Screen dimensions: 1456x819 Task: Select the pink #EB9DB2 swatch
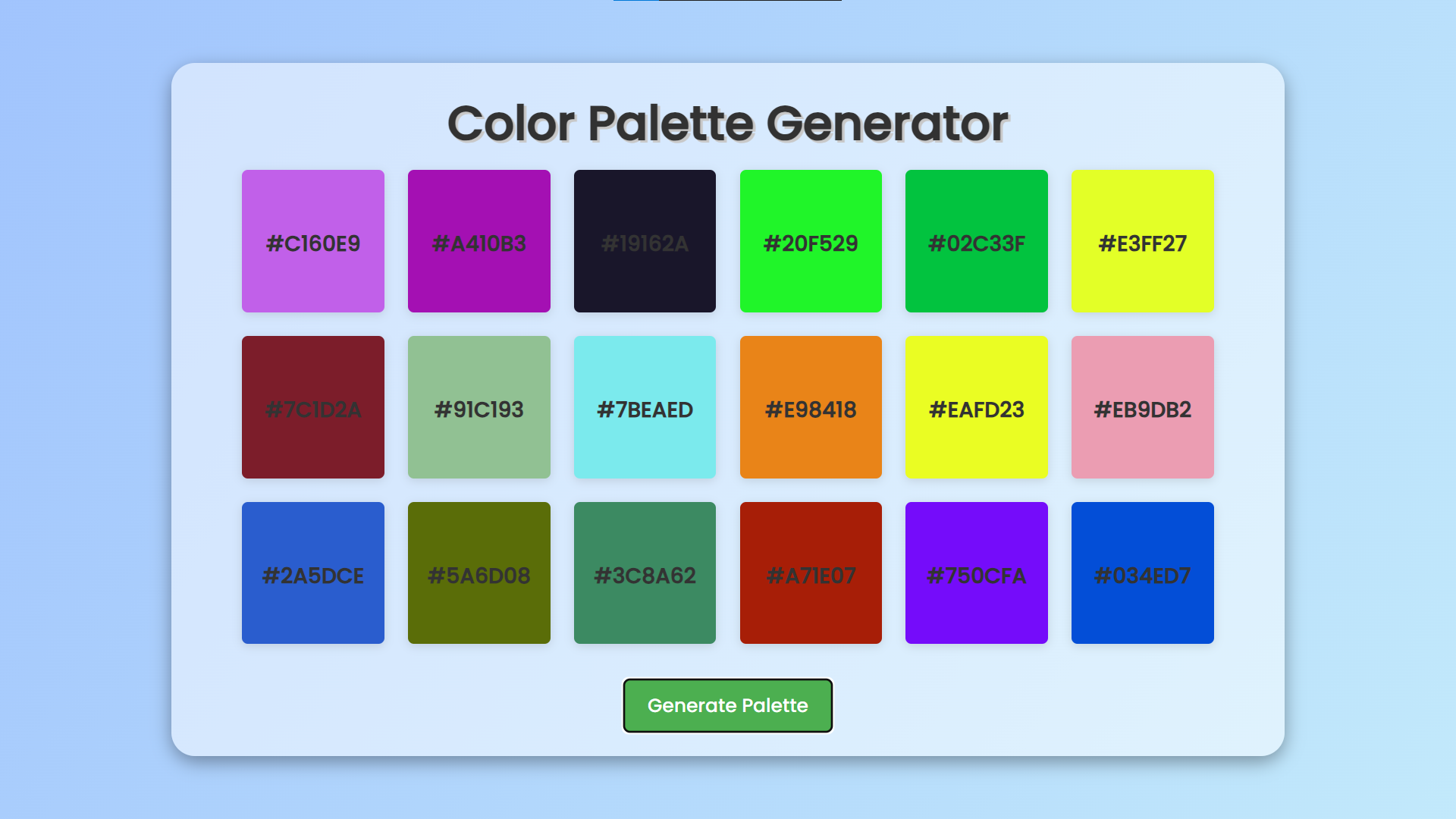click(1142, 407)
